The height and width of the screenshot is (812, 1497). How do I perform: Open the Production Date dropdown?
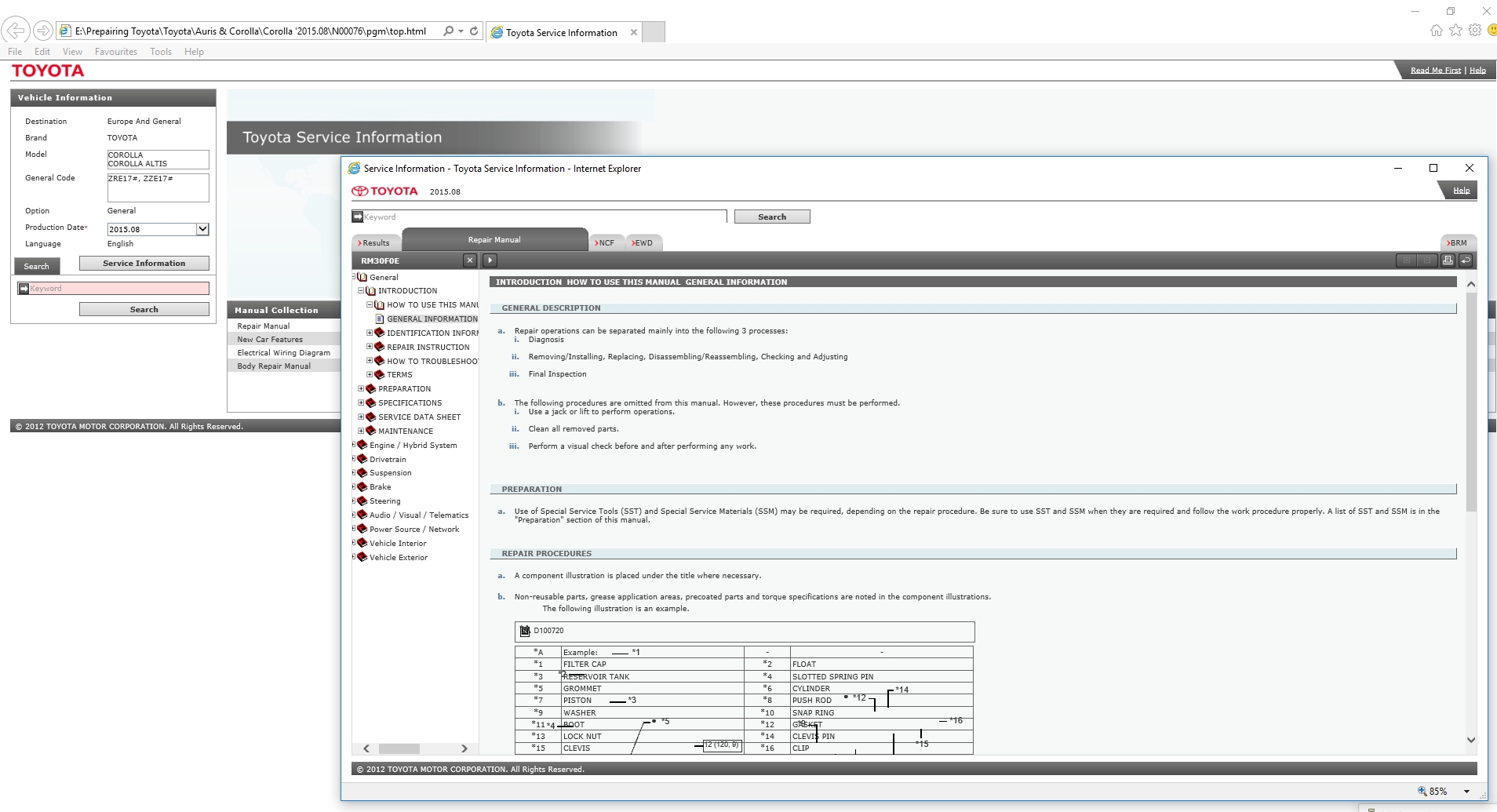[x=202, y=229]
